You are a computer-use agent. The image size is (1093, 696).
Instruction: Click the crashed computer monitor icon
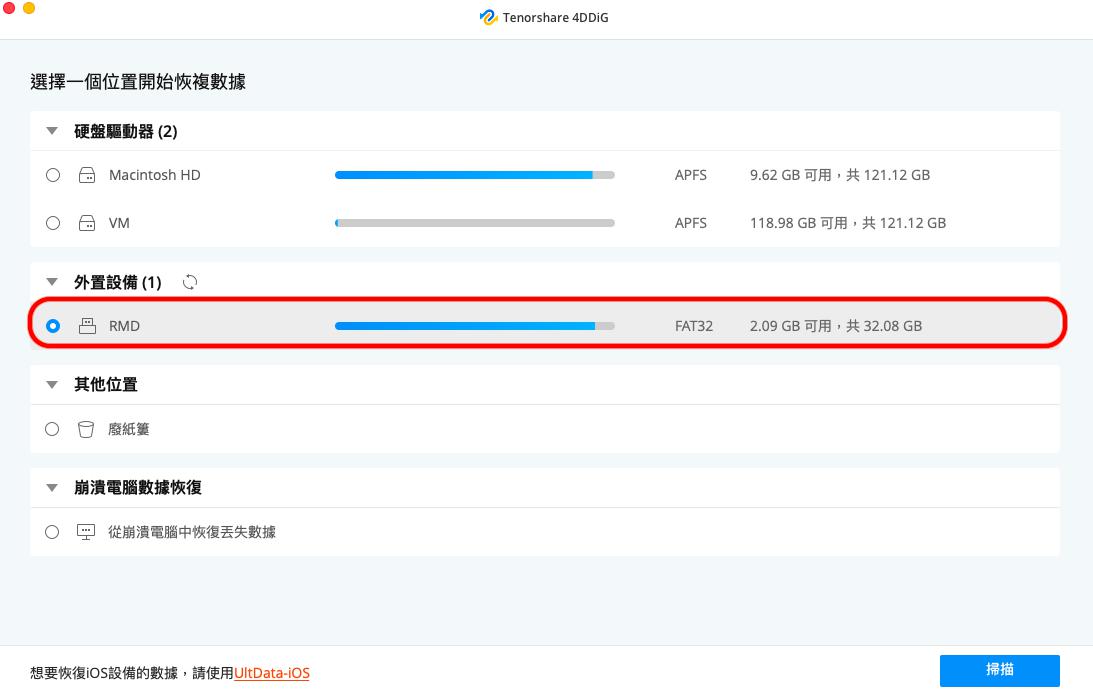[86, 532]
